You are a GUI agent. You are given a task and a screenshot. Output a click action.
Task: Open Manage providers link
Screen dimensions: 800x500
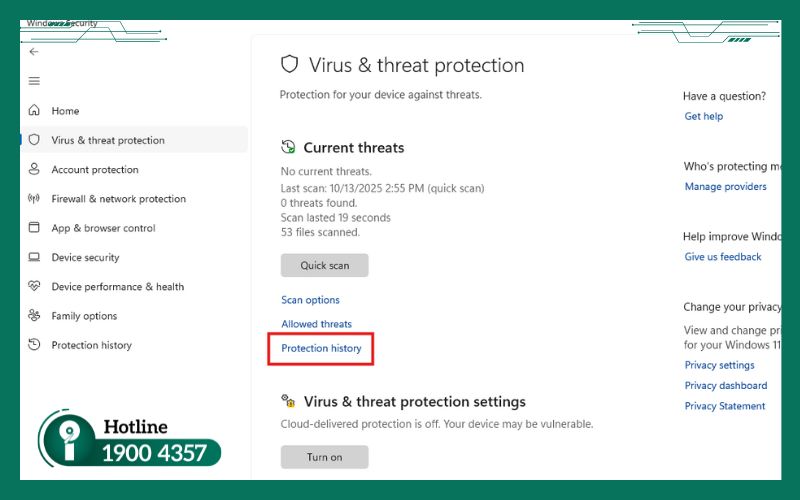(725, 187)
